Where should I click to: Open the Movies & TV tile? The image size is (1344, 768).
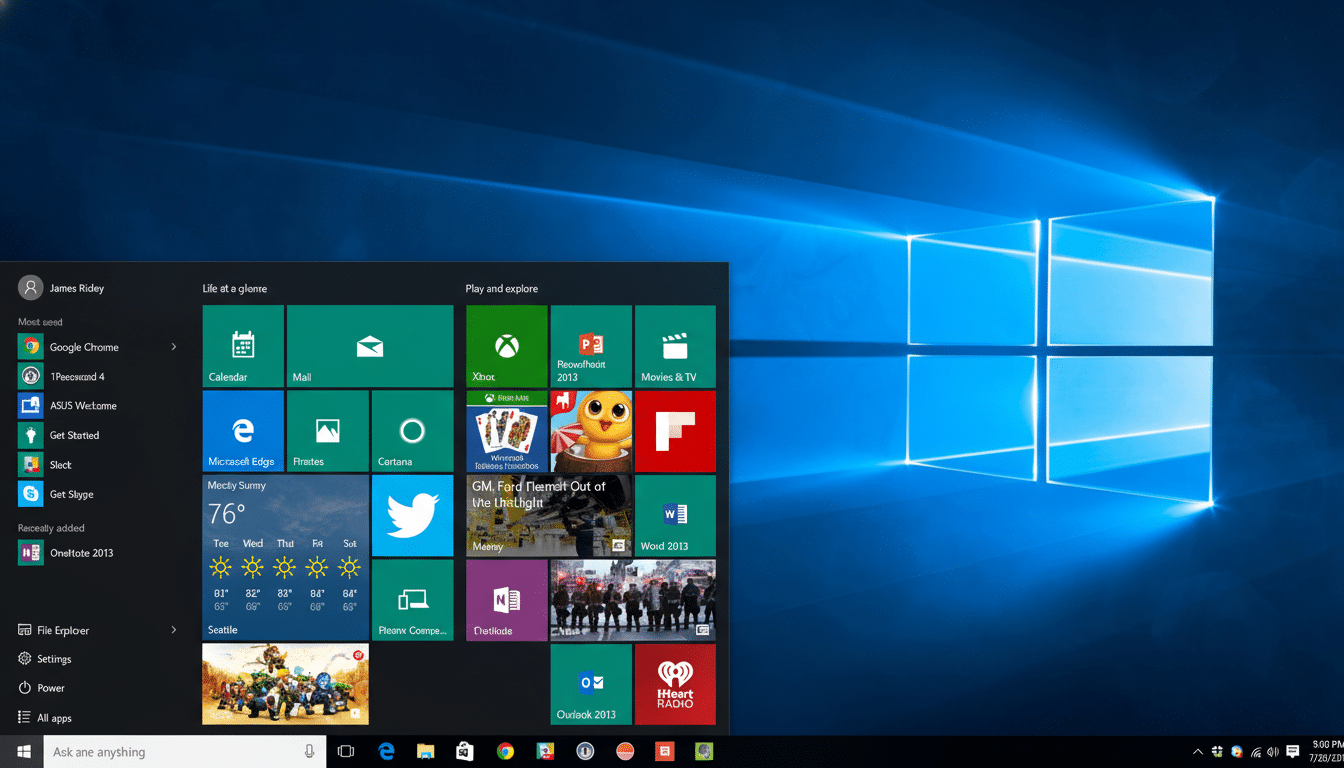pyautogui.click(x=674, y=346)
